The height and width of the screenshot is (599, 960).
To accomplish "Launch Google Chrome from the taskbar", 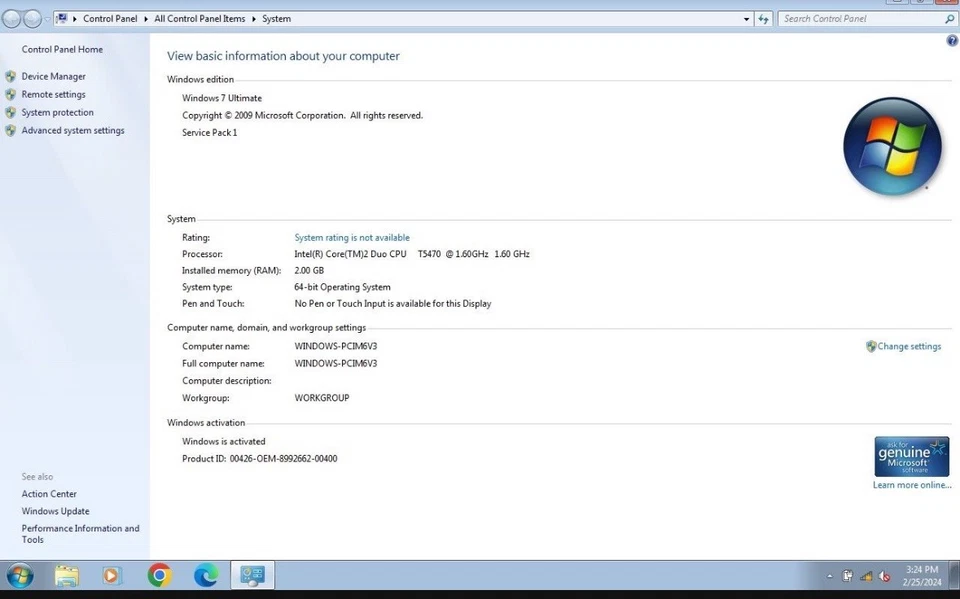I will (159, 576).
